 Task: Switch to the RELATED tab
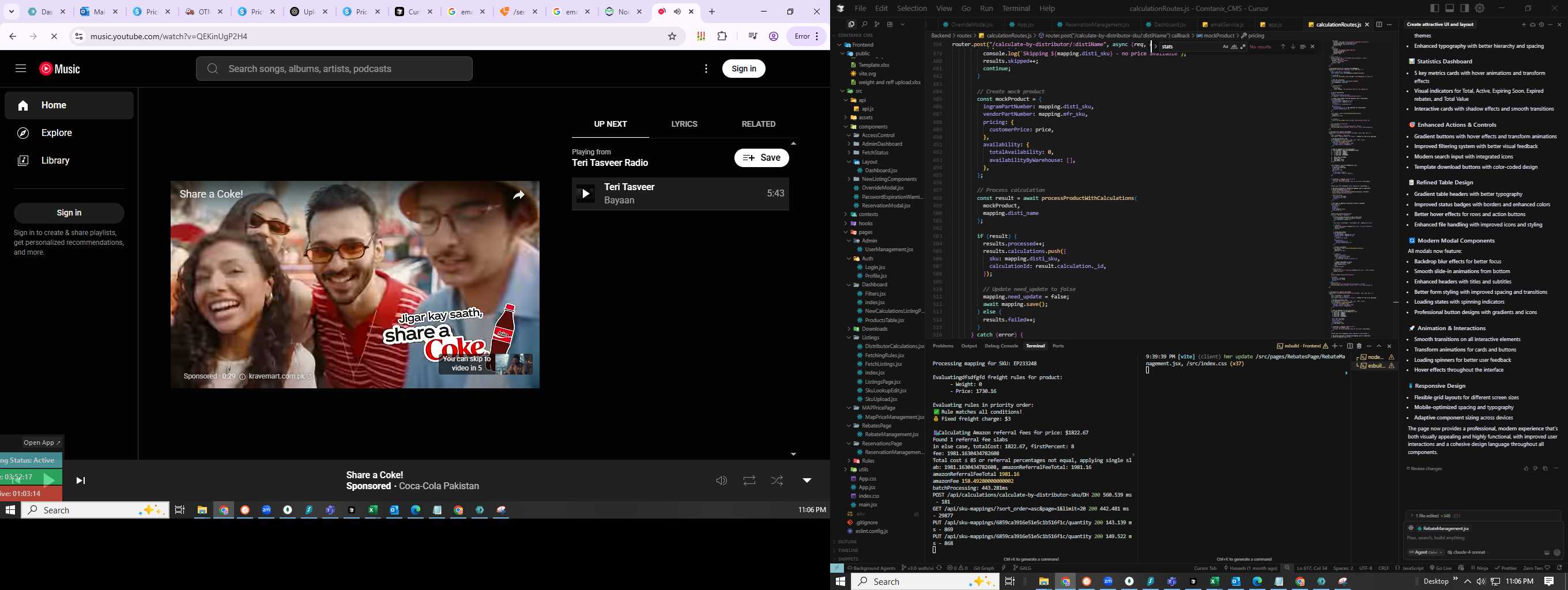(759, 124)
